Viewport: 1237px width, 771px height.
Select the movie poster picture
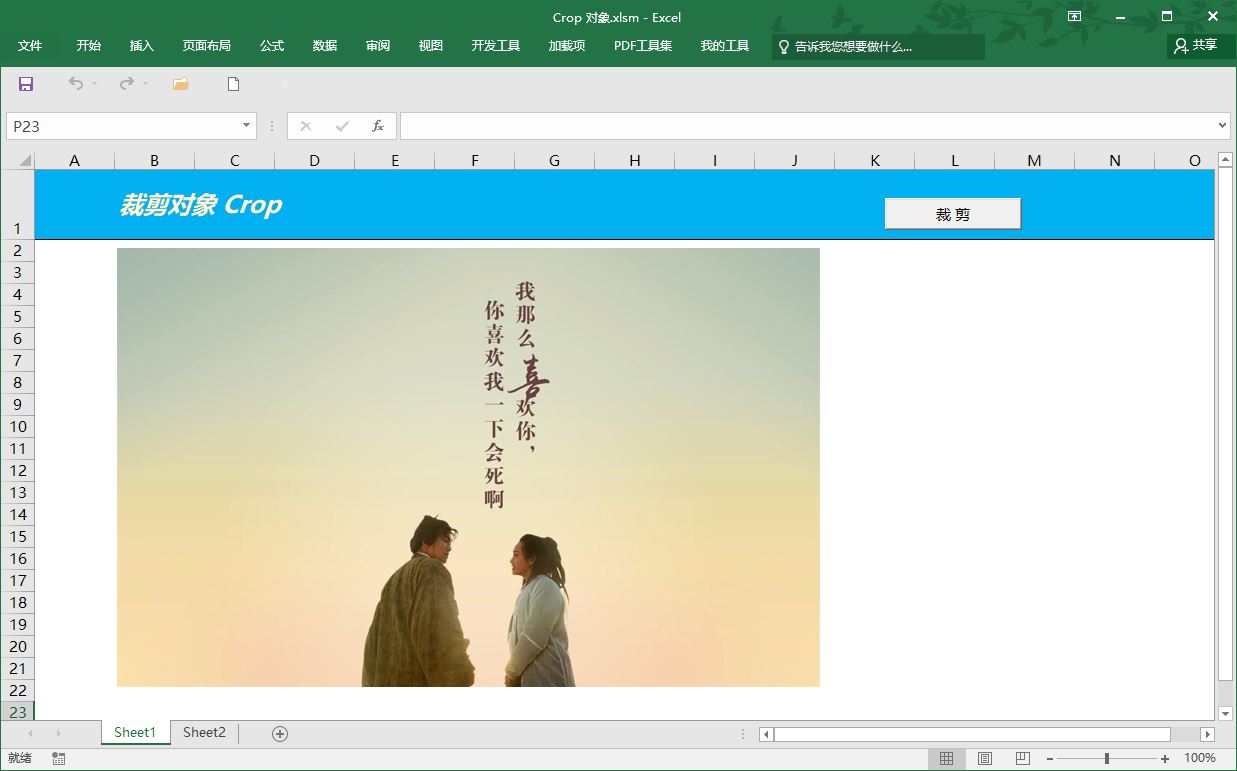pos(468,467)
